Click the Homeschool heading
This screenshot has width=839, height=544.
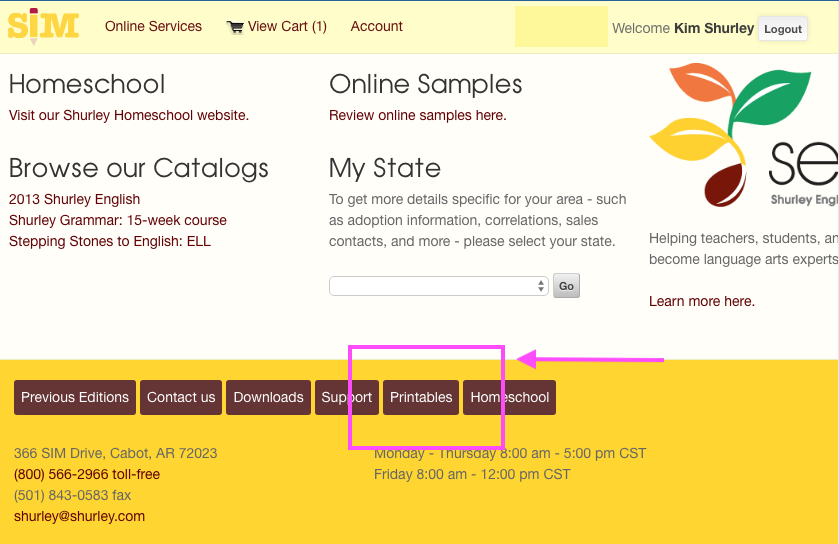87,84
